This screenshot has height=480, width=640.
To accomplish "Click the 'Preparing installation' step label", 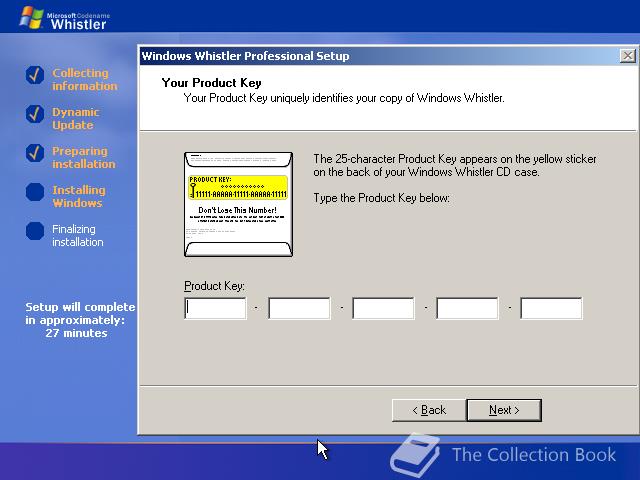I will pos(84,158).
